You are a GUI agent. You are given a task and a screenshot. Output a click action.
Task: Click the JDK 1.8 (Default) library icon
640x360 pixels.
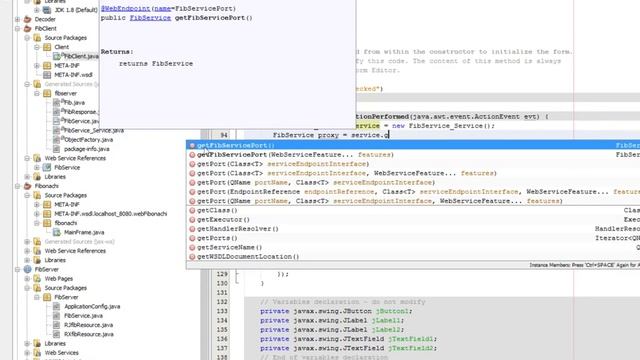click(x=47, y=10)
